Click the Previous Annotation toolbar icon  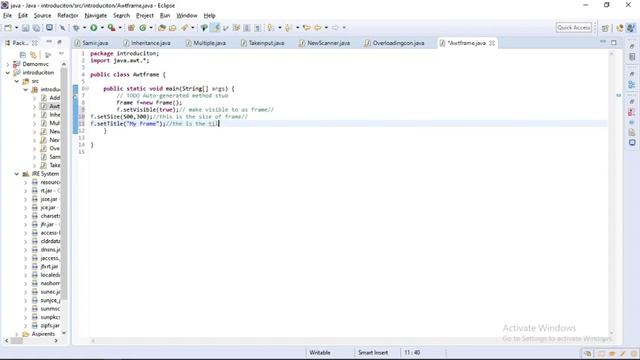[289, 28]
